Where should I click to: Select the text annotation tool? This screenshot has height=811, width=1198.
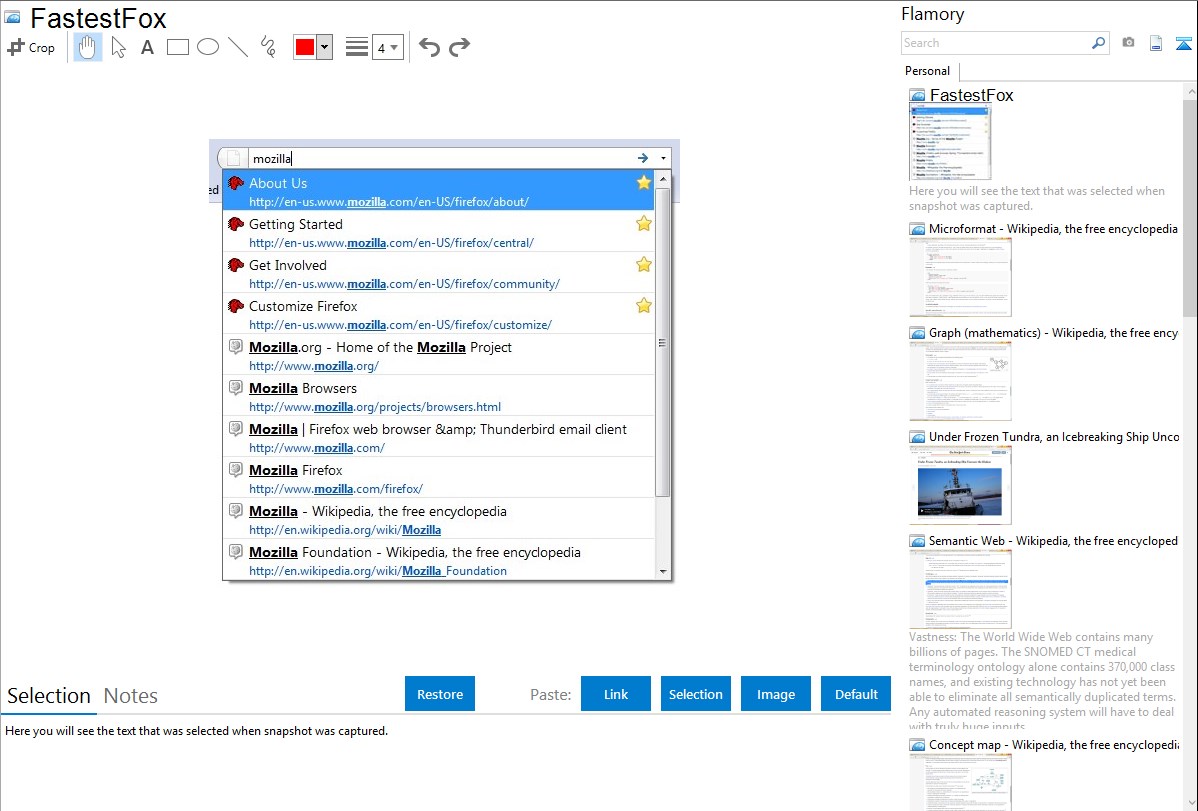point(147,47)
